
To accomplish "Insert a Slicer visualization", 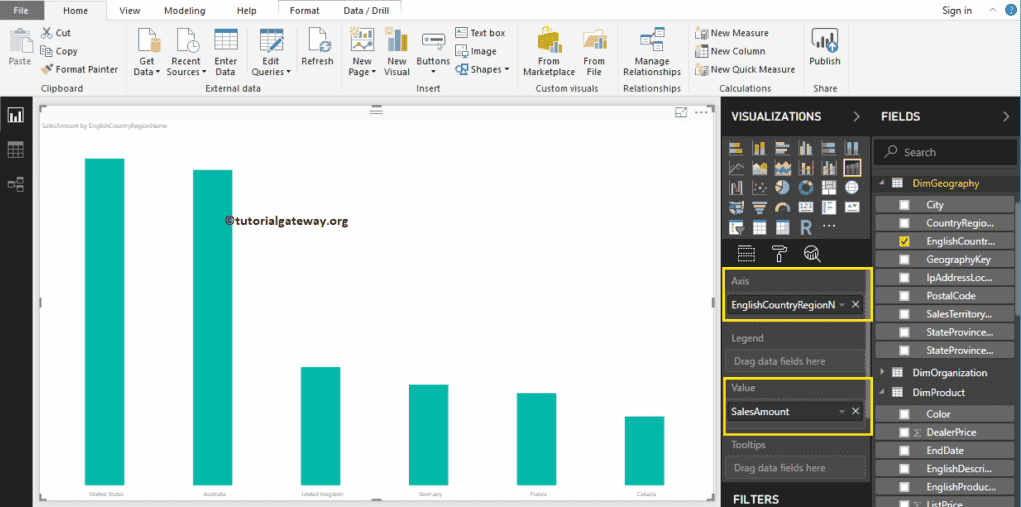I will tap(736, 228).
